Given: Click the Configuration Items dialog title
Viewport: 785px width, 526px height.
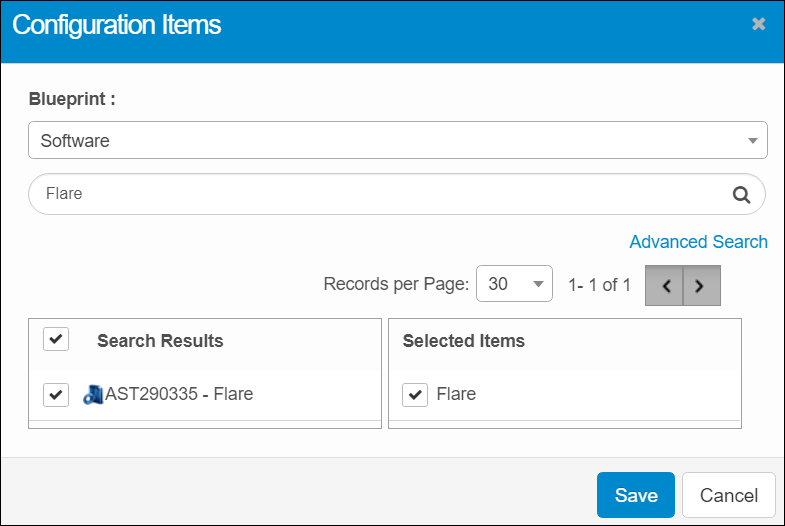Looking at the screenshot, I should pyautogui.click(x=117, y=25).
